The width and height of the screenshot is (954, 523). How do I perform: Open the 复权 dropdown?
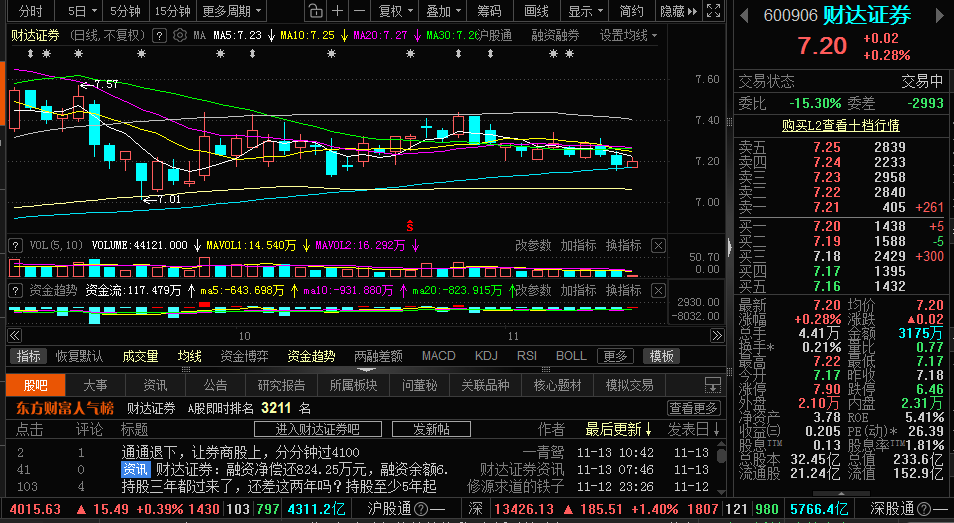(x=395, y=11)
